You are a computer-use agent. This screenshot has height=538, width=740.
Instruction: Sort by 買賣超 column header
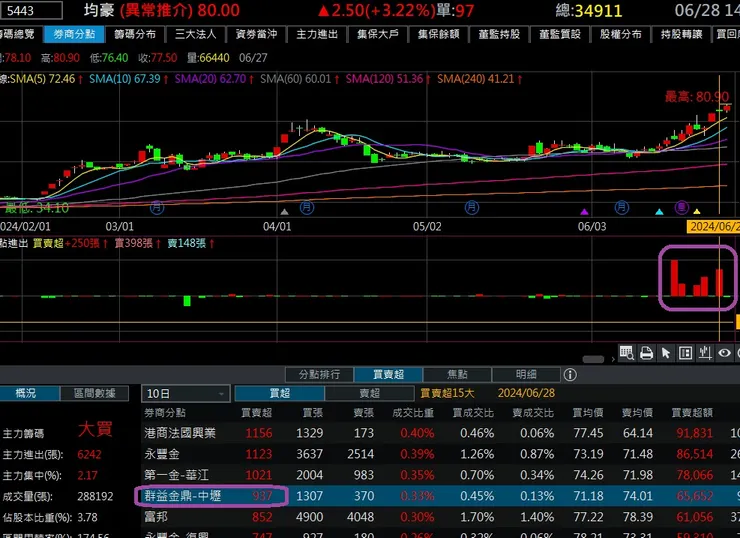click(257, 413)
